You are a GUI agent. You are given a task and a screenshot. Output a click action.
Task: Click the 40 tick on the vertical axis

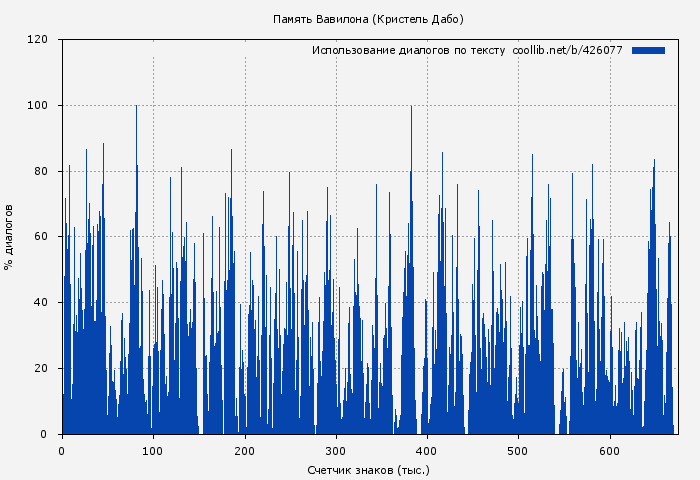(x=41, y=303)
